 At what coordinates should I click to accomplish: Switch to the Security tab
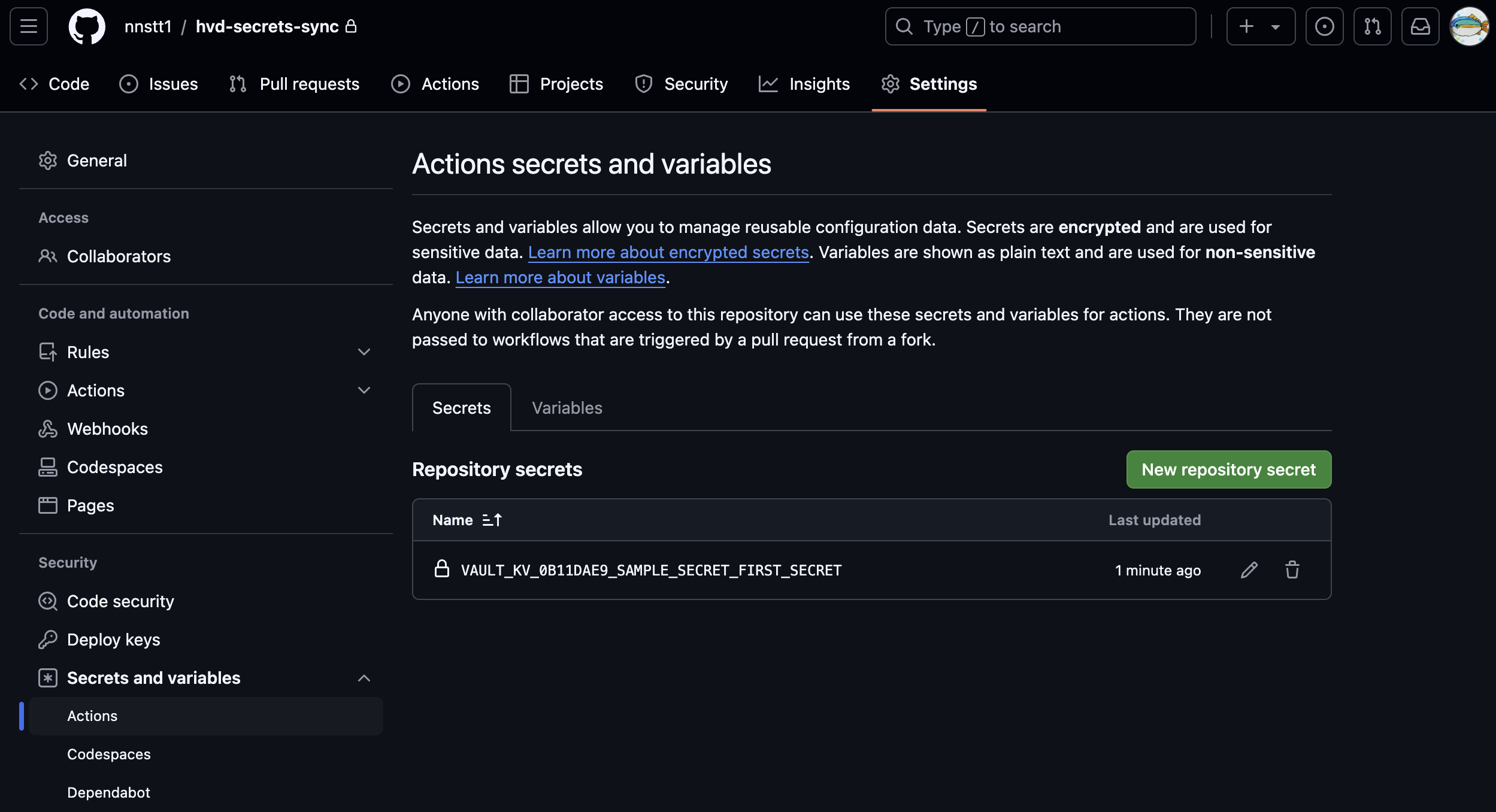tap(682, 84)
